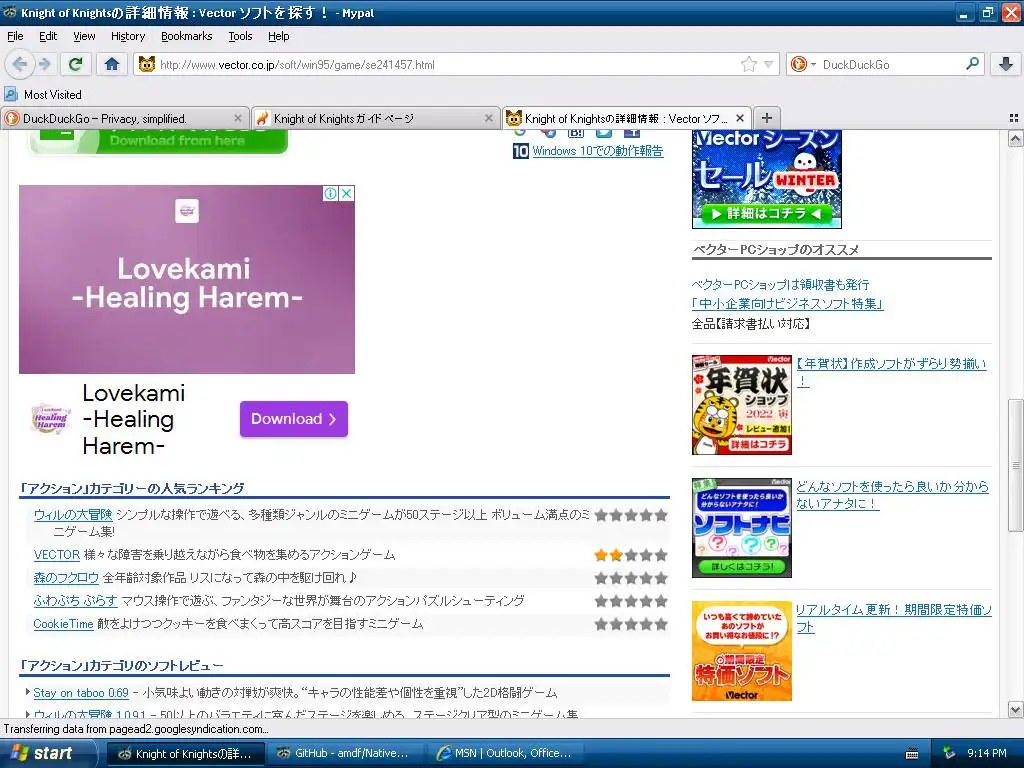Open the Edit menu

coord(48,37)
